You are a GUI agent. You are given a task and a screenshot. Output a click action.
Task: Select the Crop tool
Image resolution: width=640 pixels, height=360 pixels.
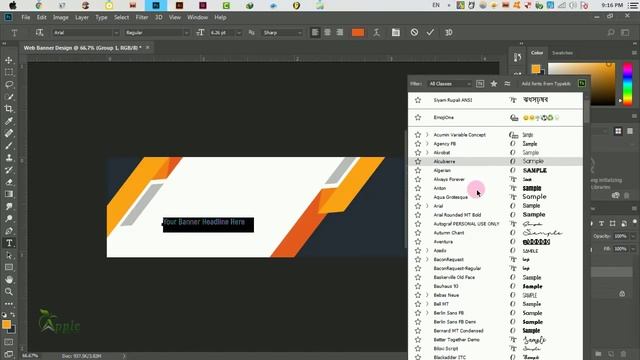[x=9, y=109]
